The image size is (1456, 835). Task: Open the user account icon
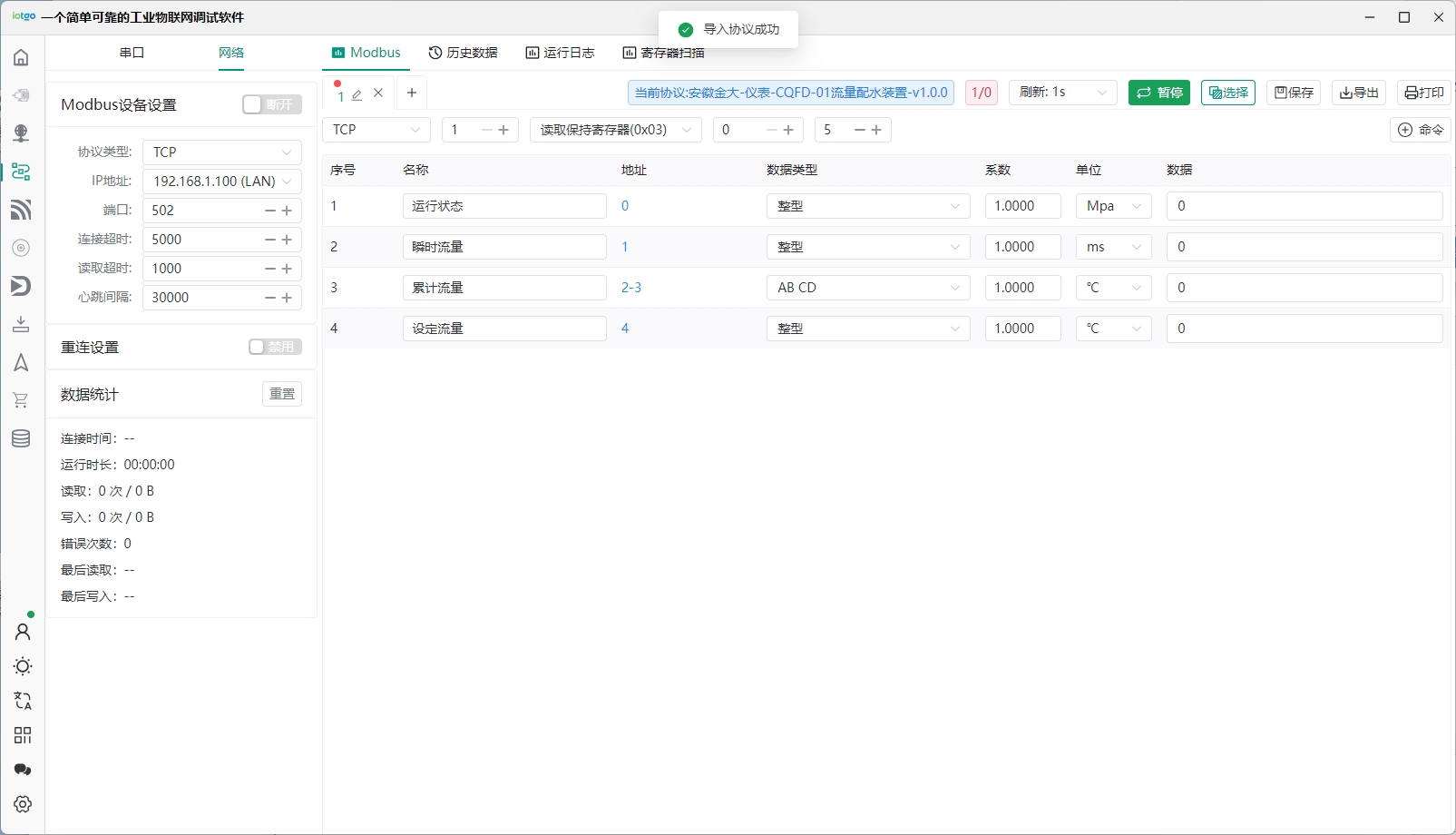tap(23, 631)
